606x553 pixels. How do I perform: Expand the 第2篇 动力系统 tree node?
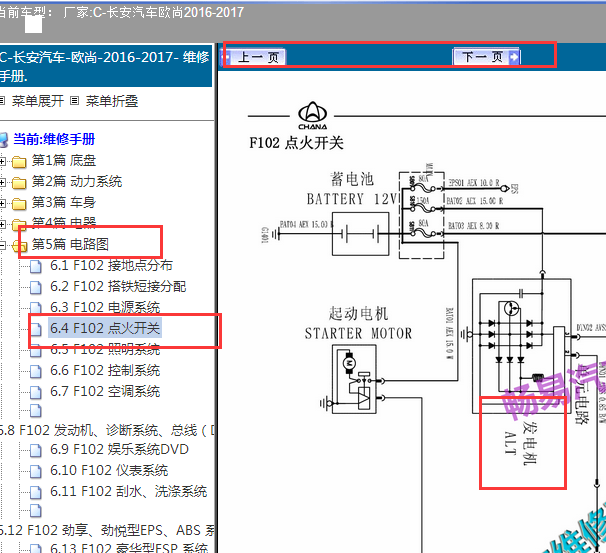[3, 182]
